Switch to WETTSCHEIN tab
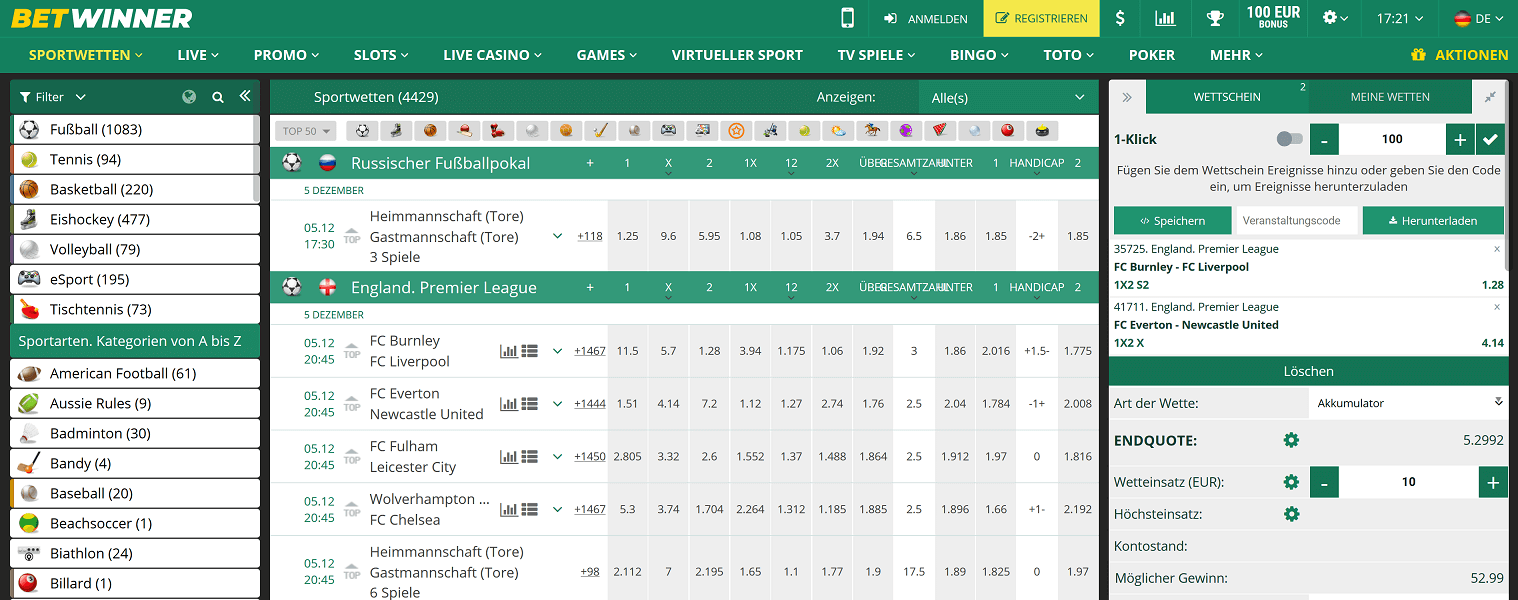Screen dimensions: 1518x600 coord(1227,97)
